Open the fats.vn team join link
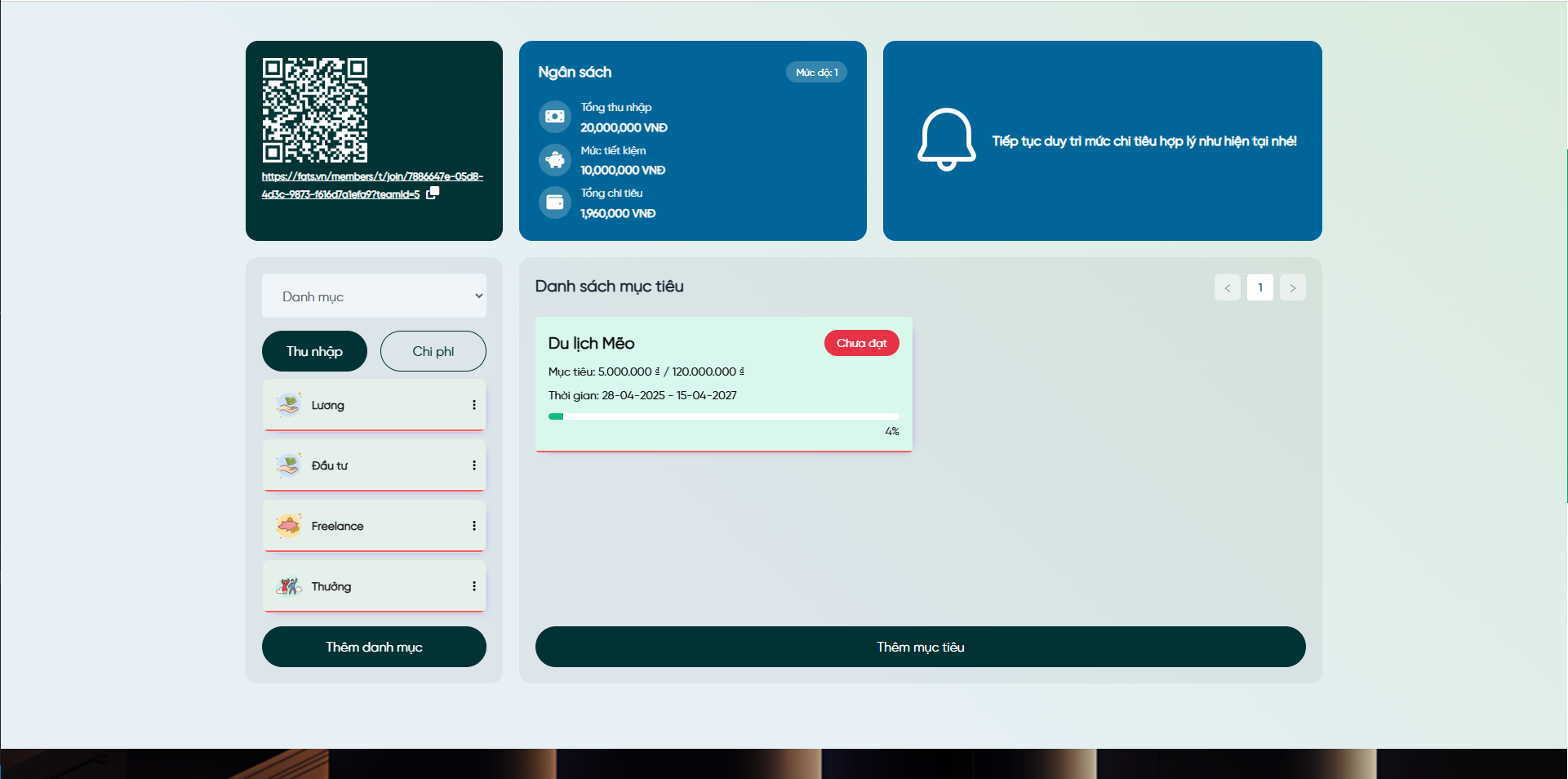Viewport: 1568px width, 779px height. pos(372,176)
